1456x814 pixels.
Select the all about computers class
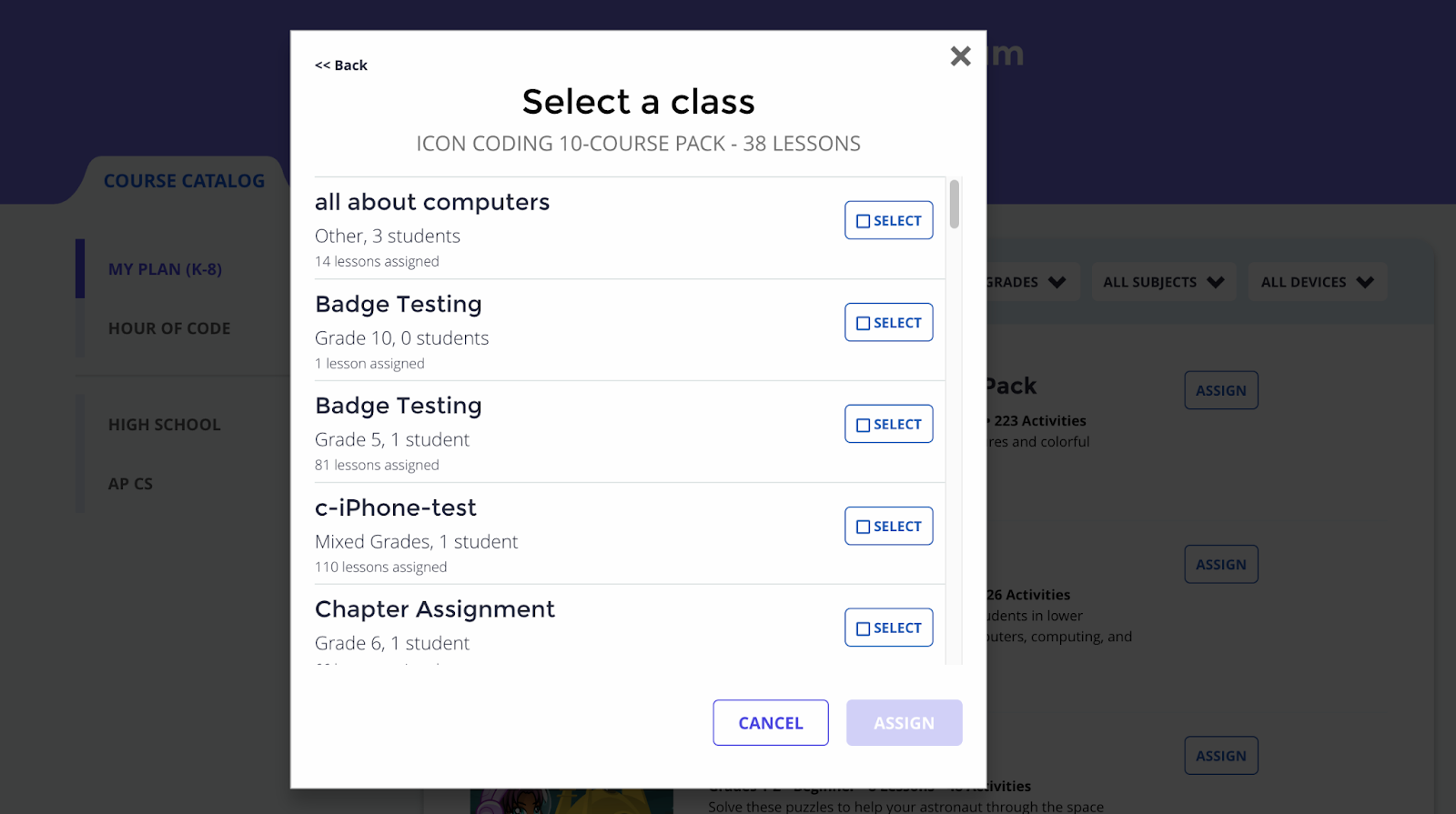[x=888, y=220]
